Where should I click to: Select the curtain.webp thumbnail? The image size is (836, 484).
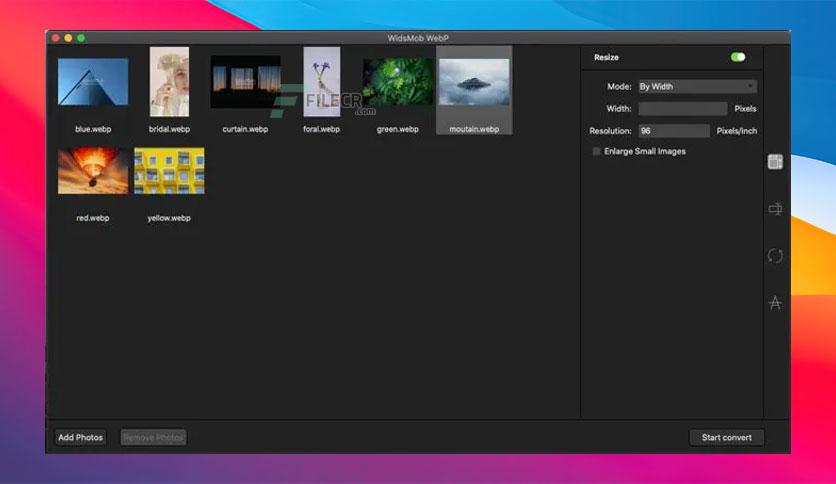point(245,82)
